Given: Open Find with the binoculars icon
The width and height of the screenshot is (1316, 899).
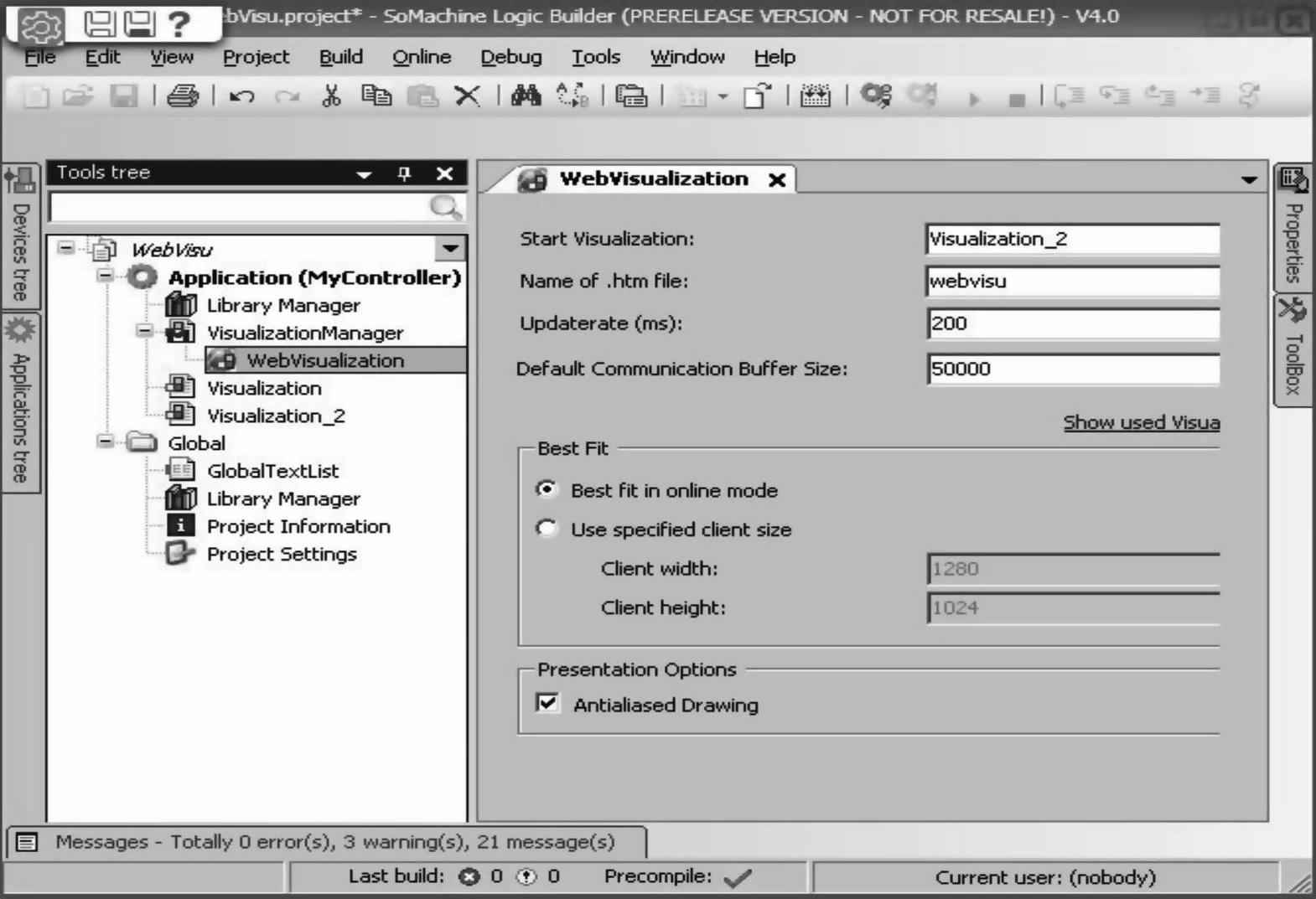Looking at the screenshot, I should coord(526,96).
